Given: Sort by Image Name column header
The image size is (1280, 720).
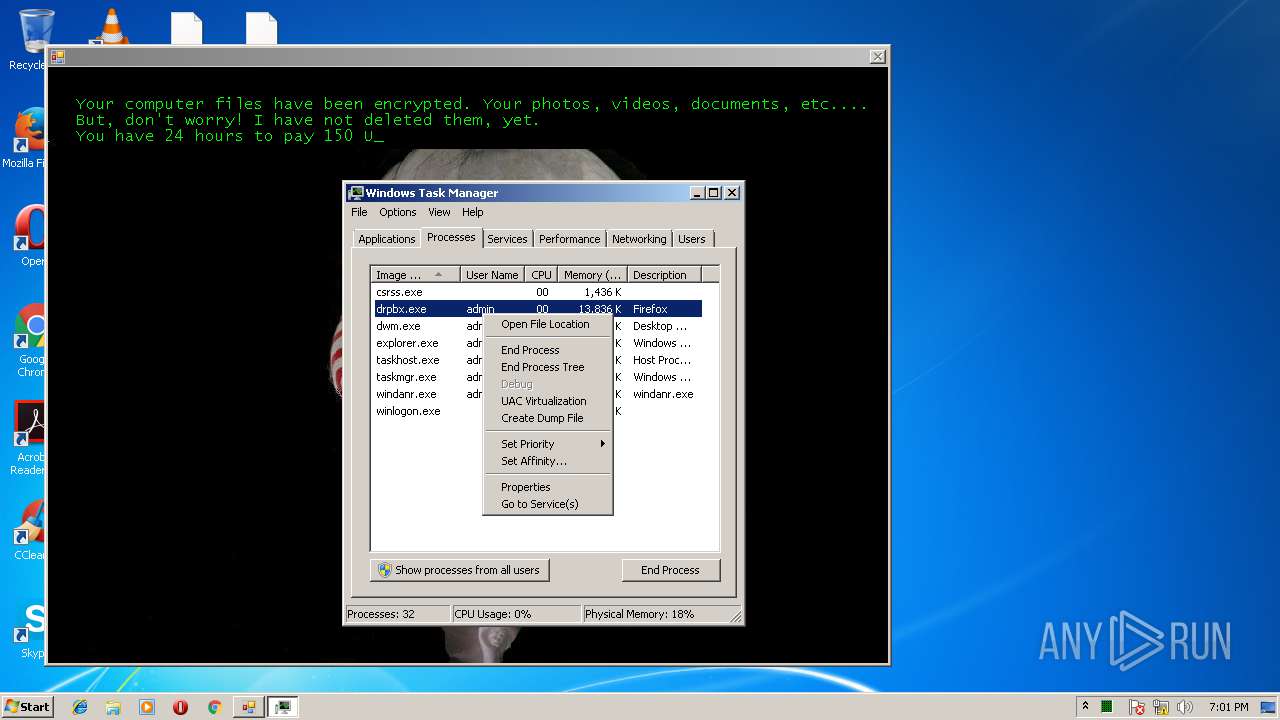Looking at the screenshot, I should [x=416, y=275].
